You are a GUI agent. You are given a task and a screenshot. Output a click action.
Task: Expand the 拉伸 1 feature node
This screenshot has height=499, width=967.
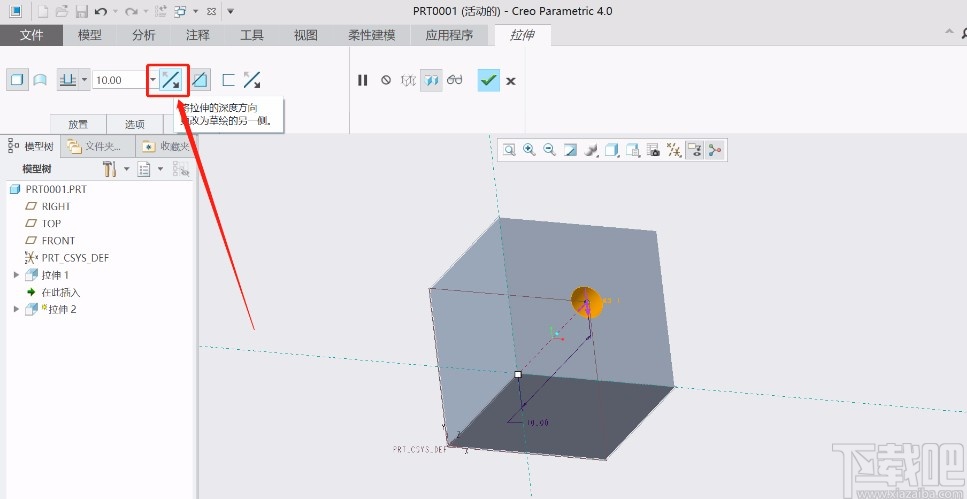click(x=17, y=274)
